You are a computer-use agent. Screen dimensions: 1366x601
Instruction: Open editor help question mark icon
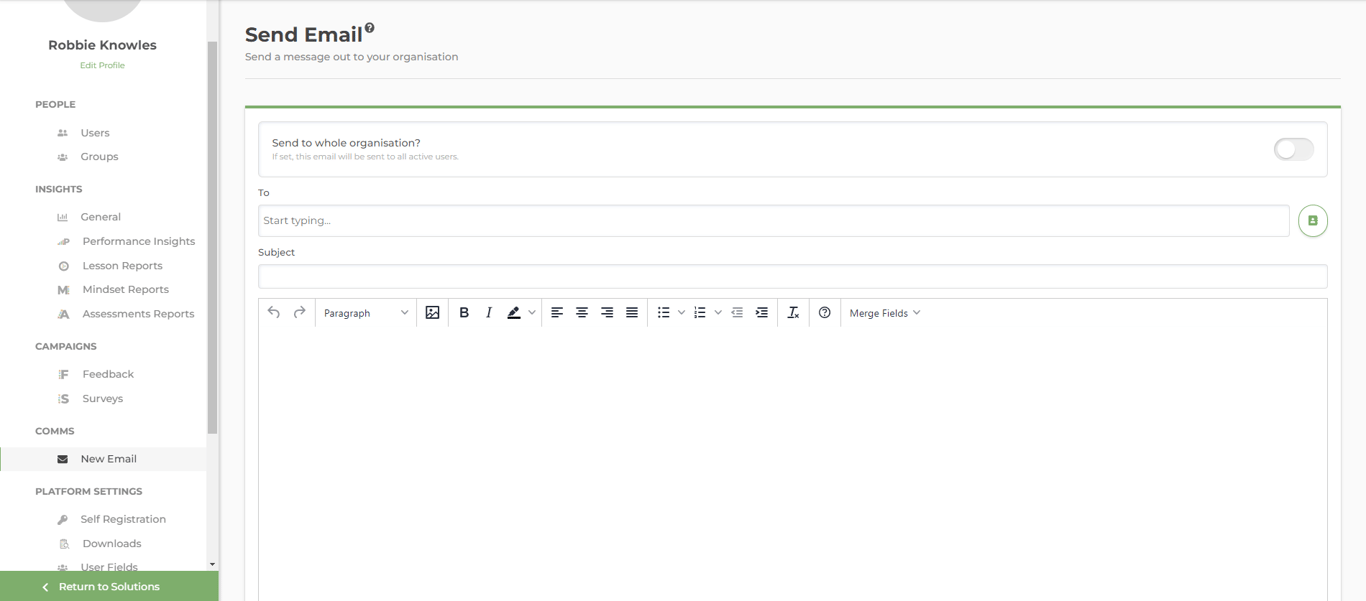pyautogui.click(x=825, y=313)
